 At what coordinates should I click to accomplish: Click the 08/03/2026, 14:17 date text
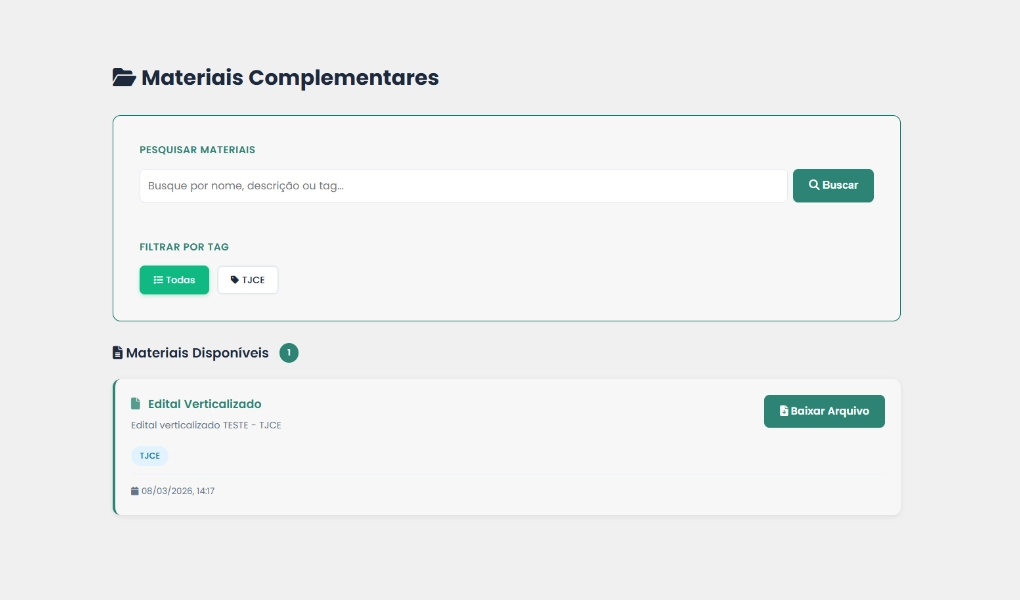click(178, 491)
